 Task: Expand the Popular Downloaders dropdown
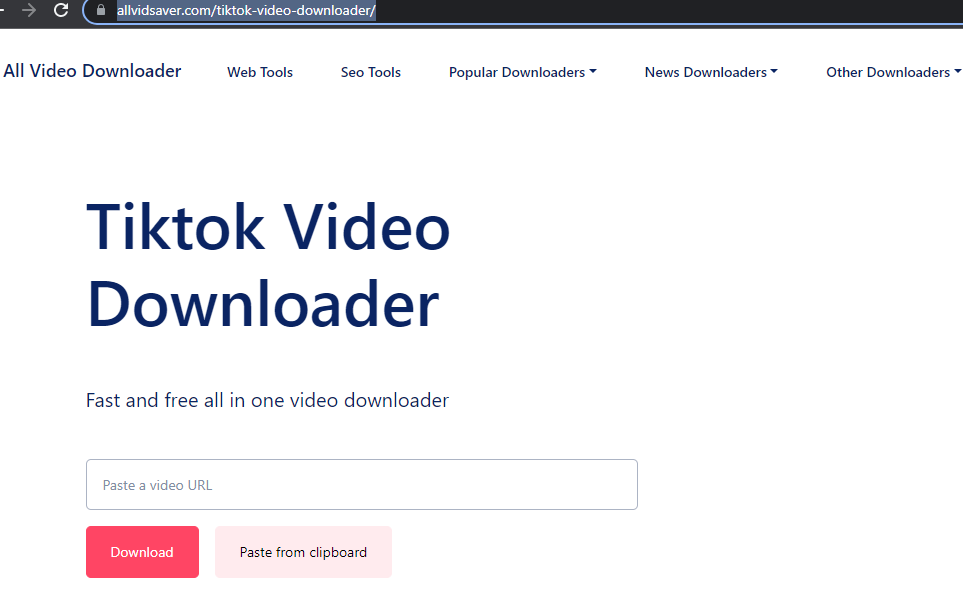pos(523,72)
